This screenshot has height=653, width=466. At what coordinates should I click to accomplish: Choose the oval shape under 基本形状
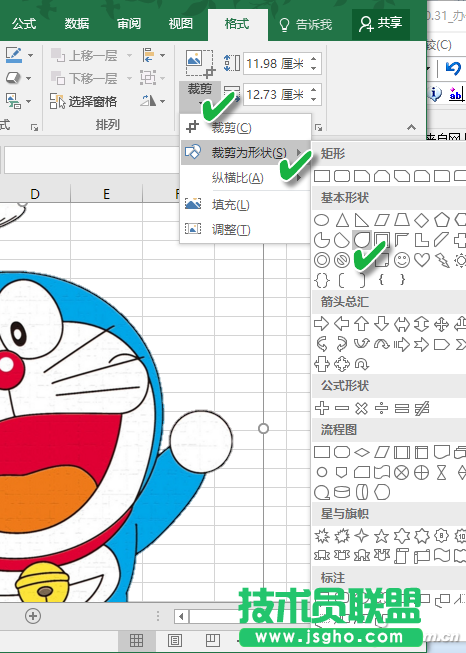(321, 220)
